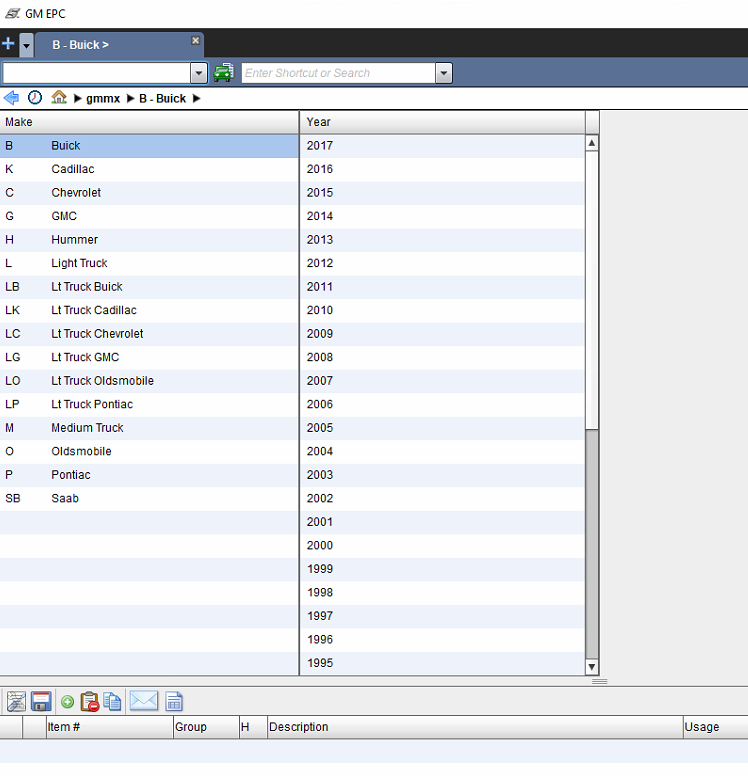Open the history clock icon
The width and height of the screenshot is (748, 776).
(35, 98)
